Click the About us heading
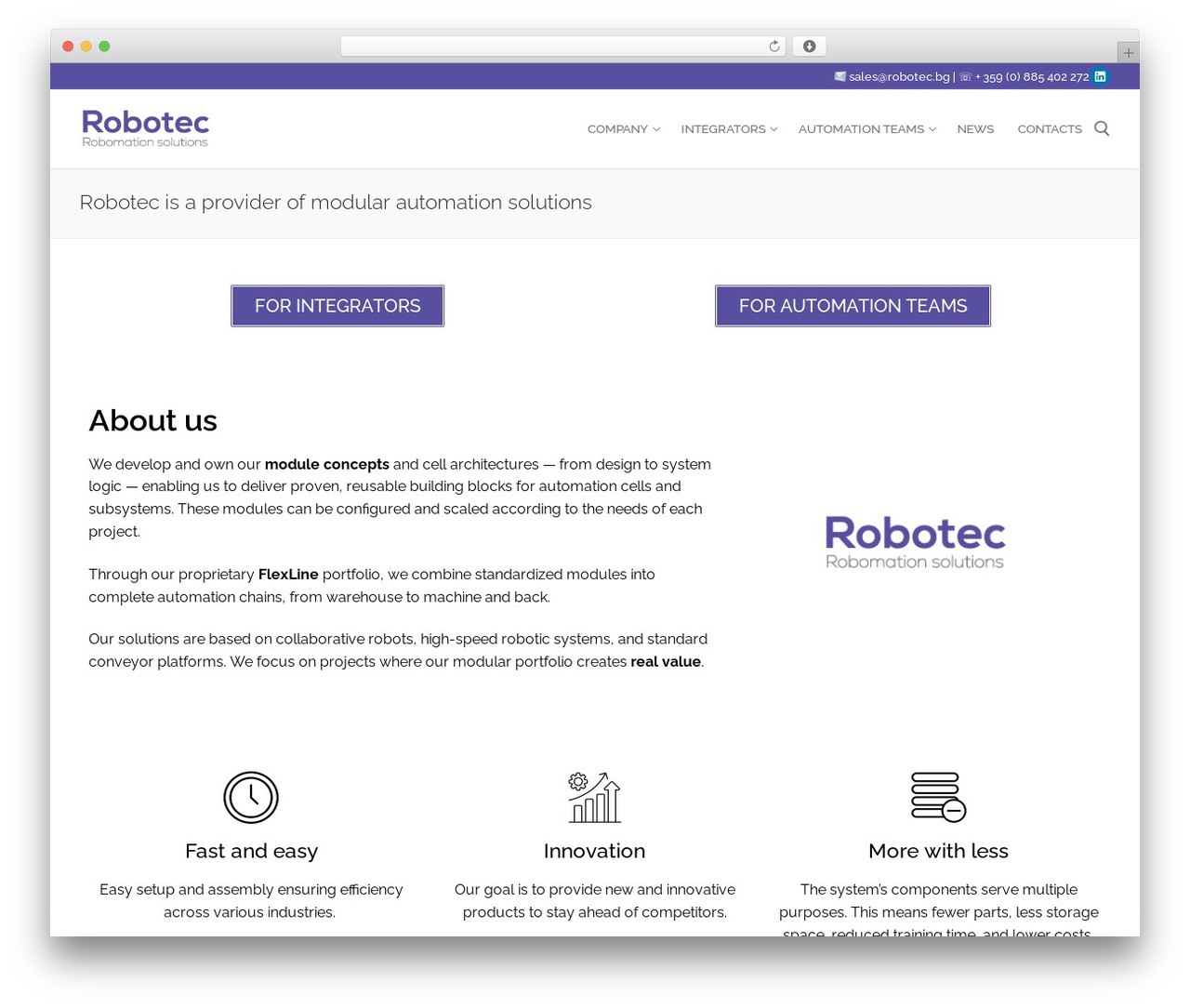The height and width of the screenshot is (1008, 1190). click(x=152, y=420)
